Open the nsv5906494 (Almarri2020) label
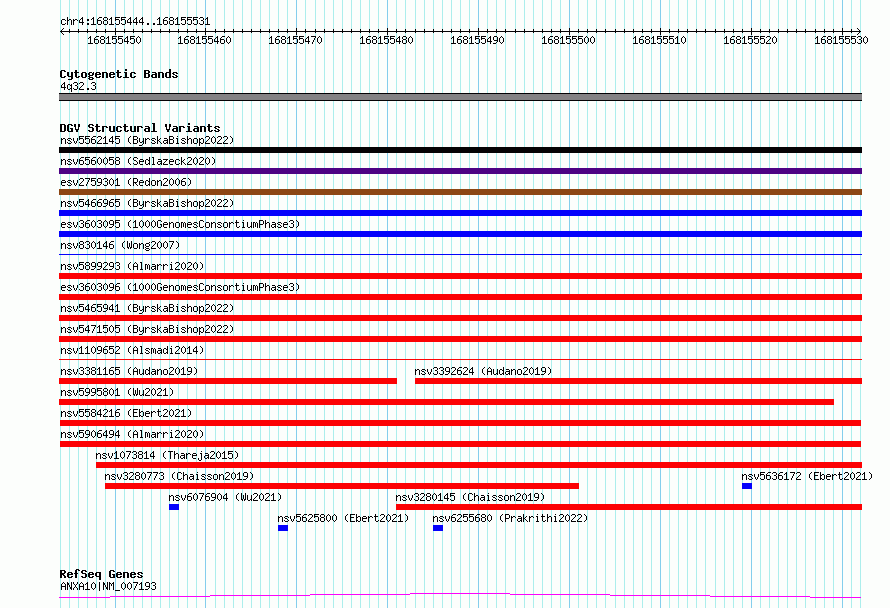 point(132,434)
